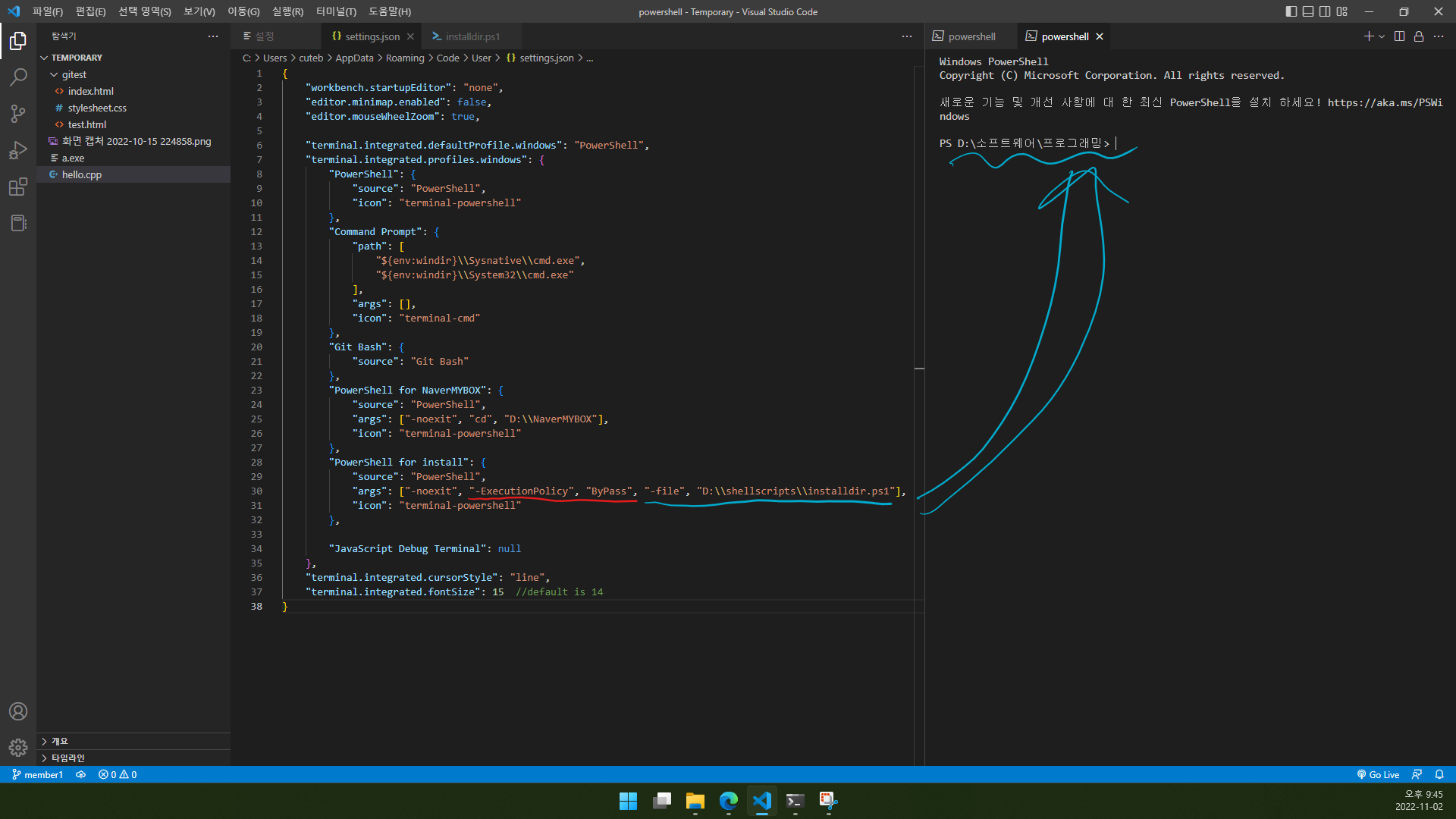Screen dimensions: 1456x819
Task: Open the 파일(F) menu
Action: (x=48, y=11)
